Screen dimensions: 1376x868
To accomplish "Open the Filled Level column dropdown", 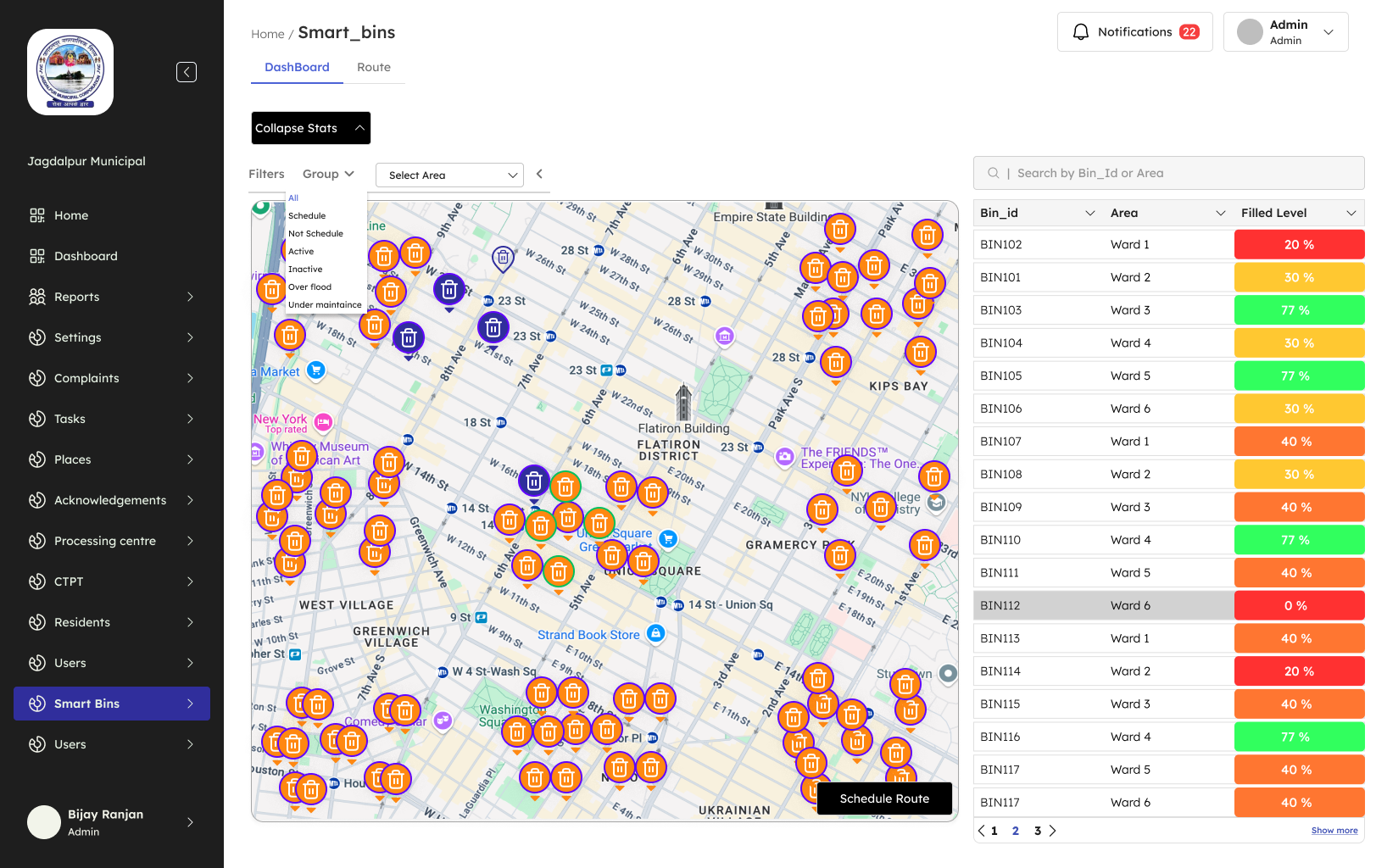I will (x=1351, y=213).
